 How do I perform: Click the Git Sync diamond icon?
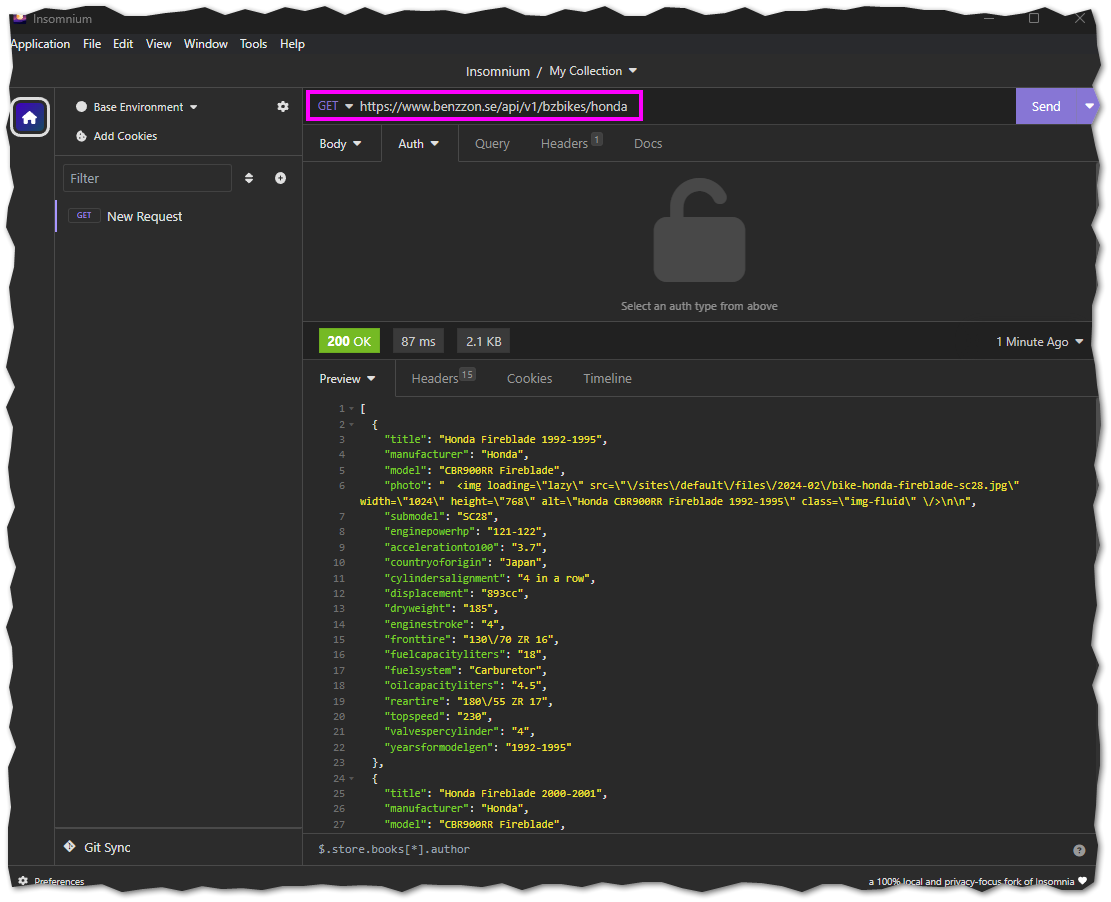(69, 846)
